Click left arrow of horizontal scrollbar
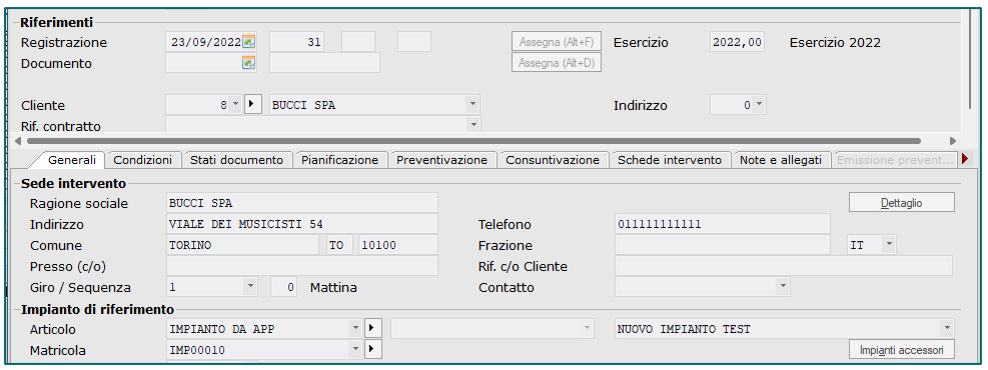The width and height of the screenshot is (988, 370). pos(18,141)
